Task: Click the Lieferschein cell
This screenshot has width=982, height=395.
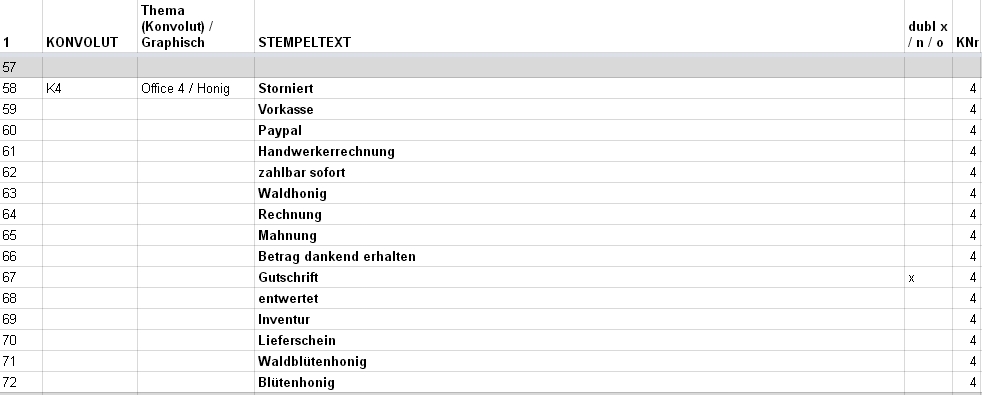Action: 579,341
